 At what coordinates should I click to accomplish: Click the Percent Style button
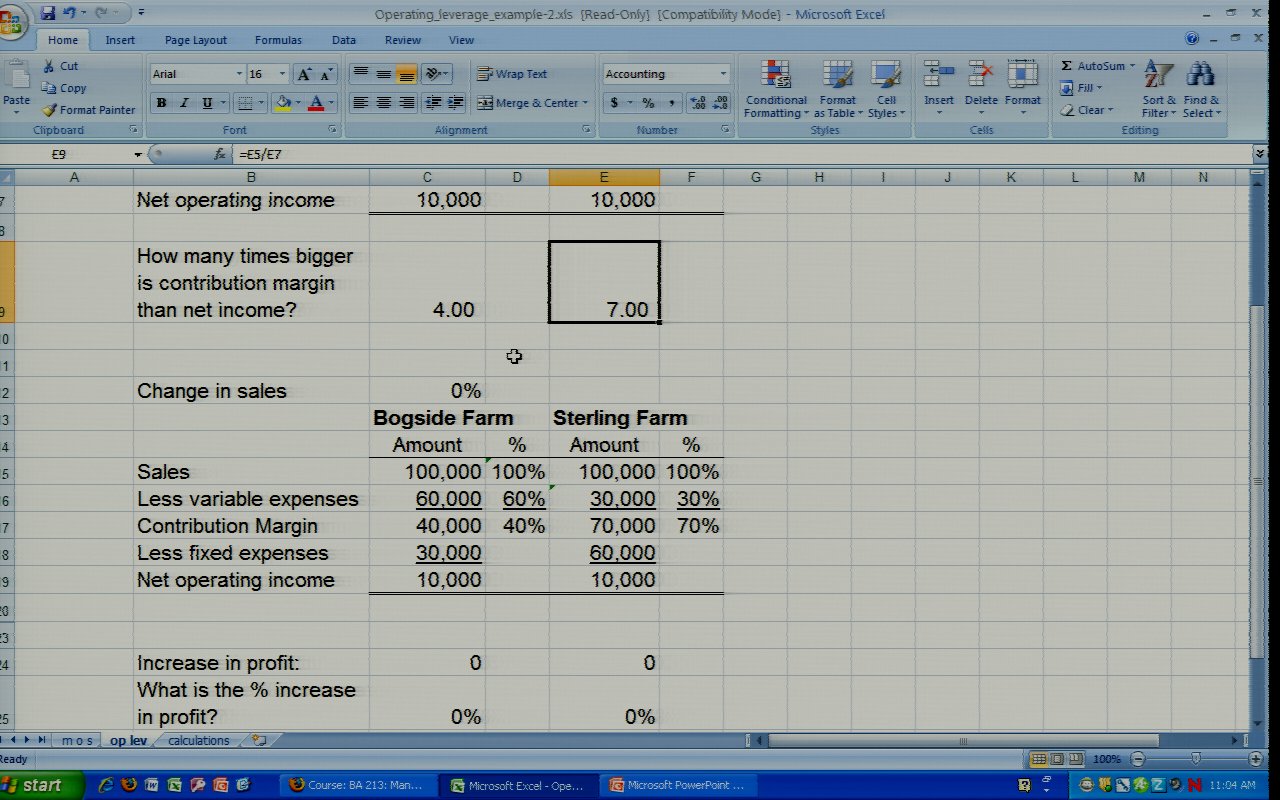[x=648, y=103]
